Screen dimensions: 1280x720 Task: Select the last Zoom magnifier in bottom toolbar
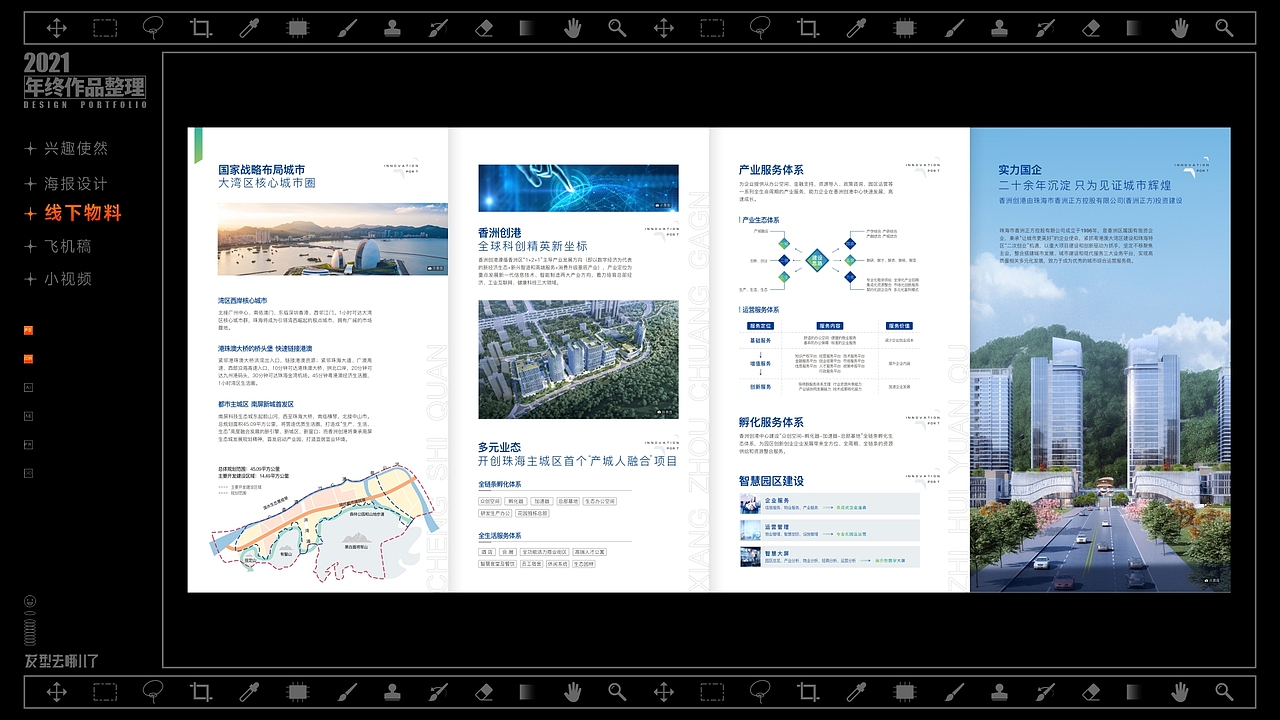pyautogui.click(x=1224, y=691)
